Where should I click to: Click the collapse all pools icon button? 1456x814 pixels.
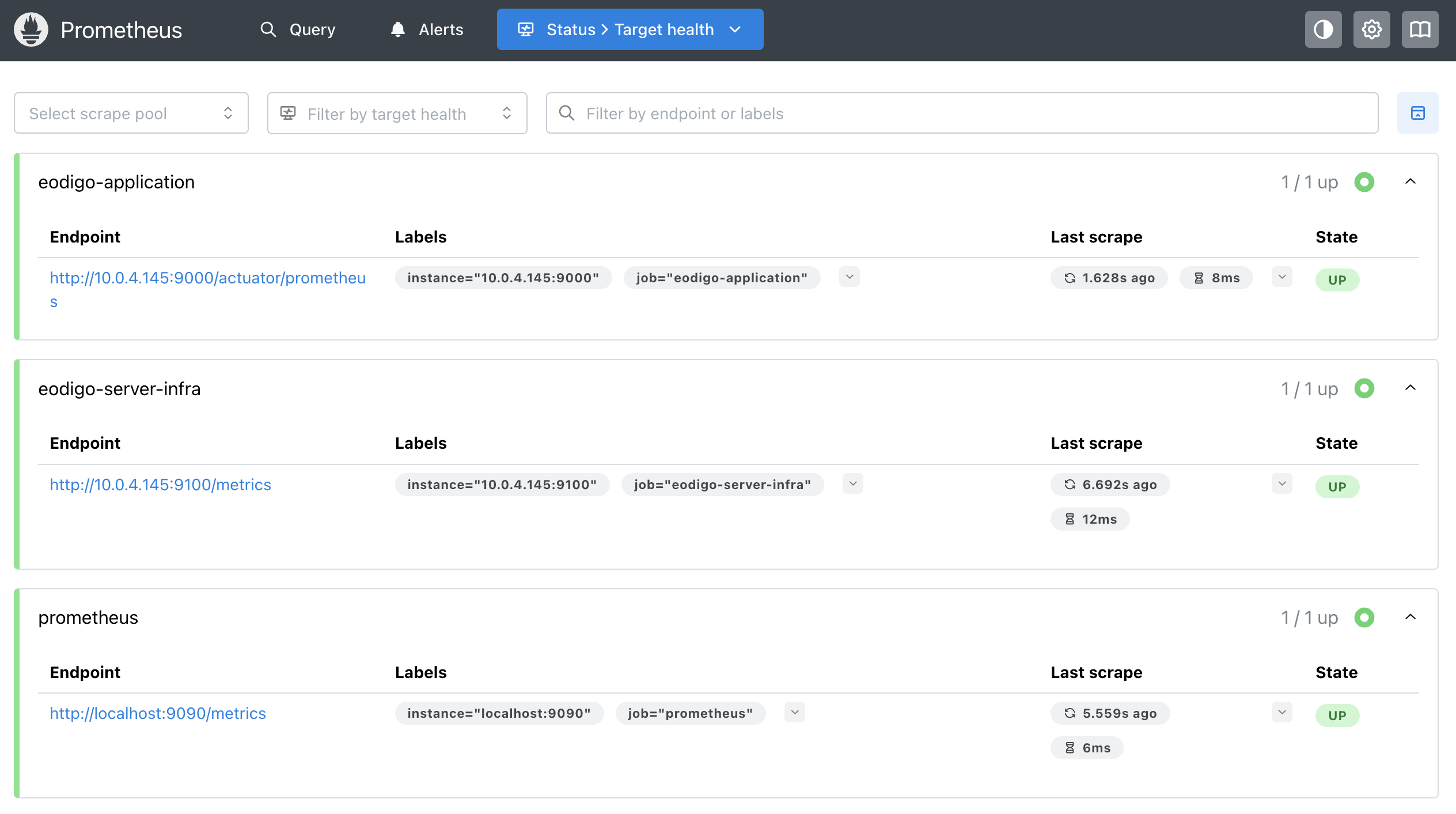click(x=1417, y=113)
